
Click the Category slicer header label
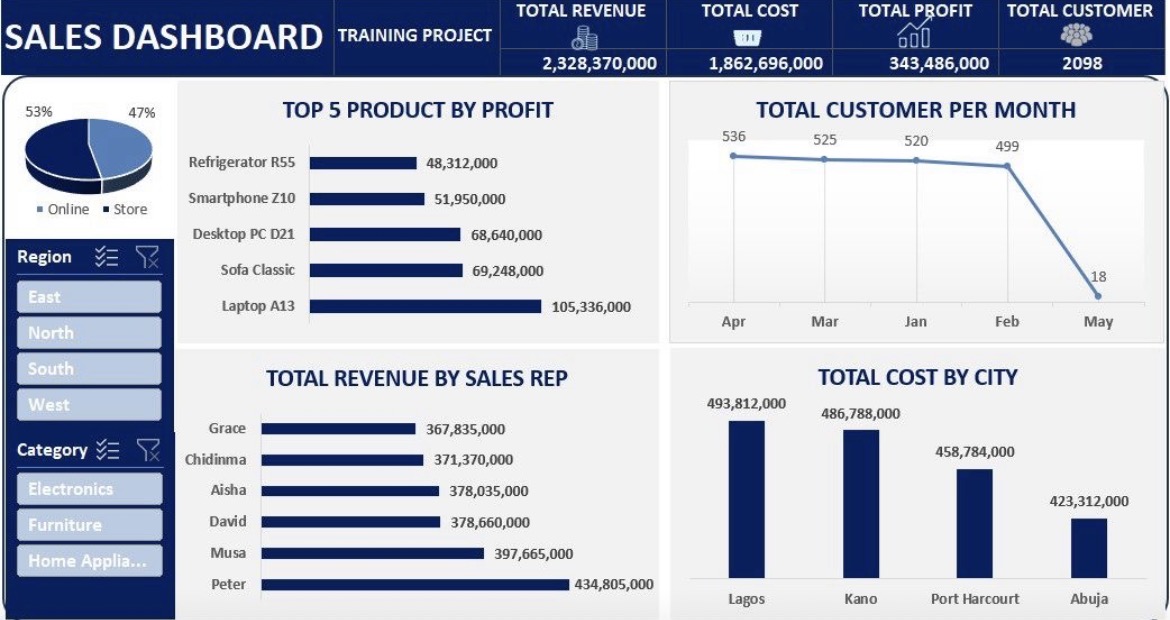click(52, 450)
